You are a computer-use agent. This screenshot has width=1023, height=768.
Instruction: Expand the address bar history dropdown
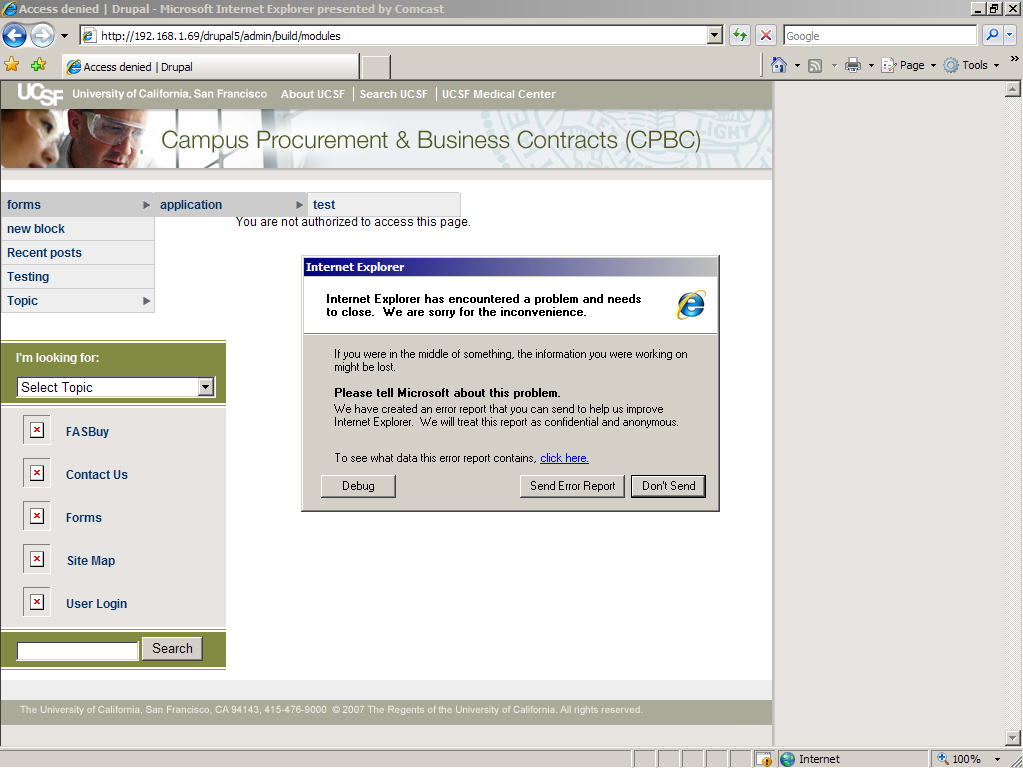pyautogui.click(x=715, y=36)
